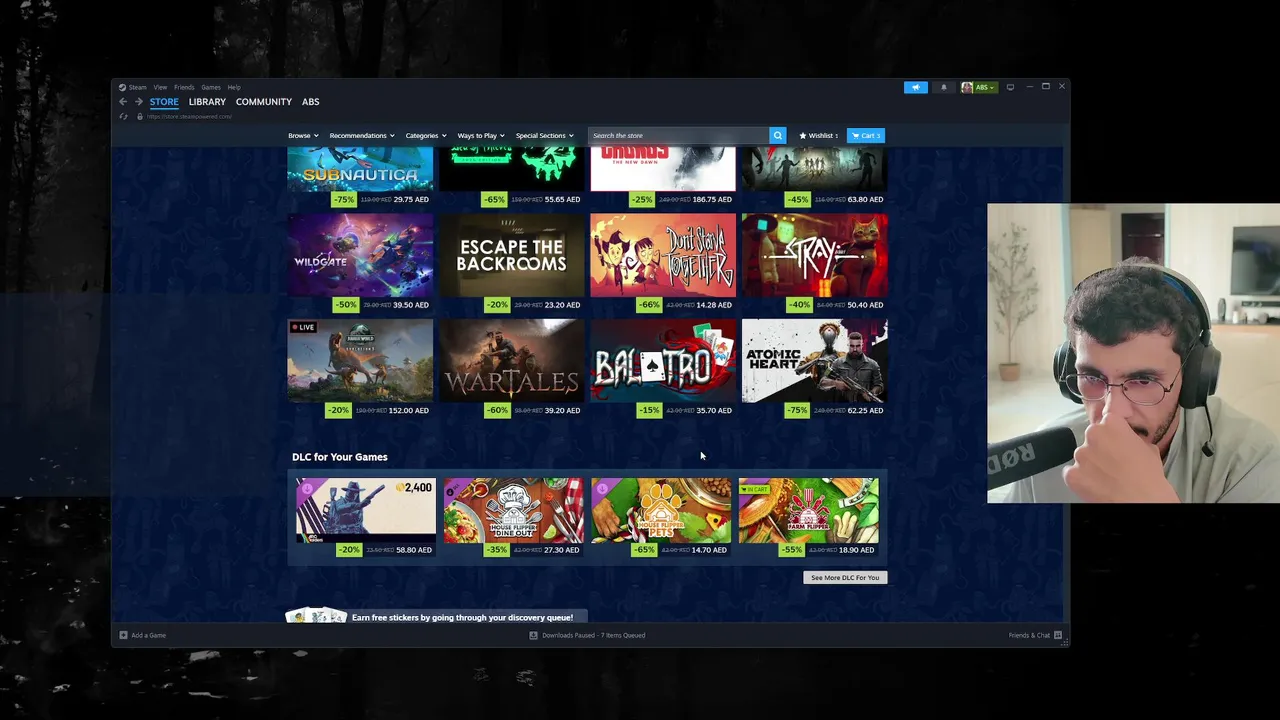1280x720 pixels.
Task: Click the LIVE badge on Jurassic World Evolution
Action: point(302,327)
